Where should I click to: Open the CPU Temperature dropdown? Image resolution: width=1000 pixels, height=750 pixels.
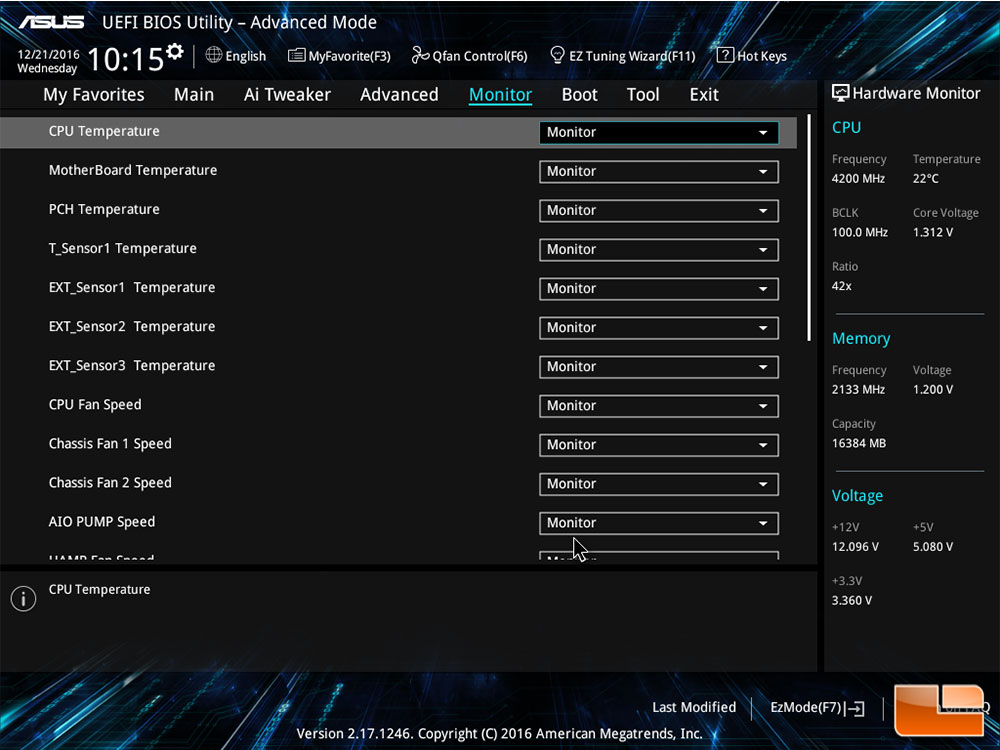click(x=659, y=133)
